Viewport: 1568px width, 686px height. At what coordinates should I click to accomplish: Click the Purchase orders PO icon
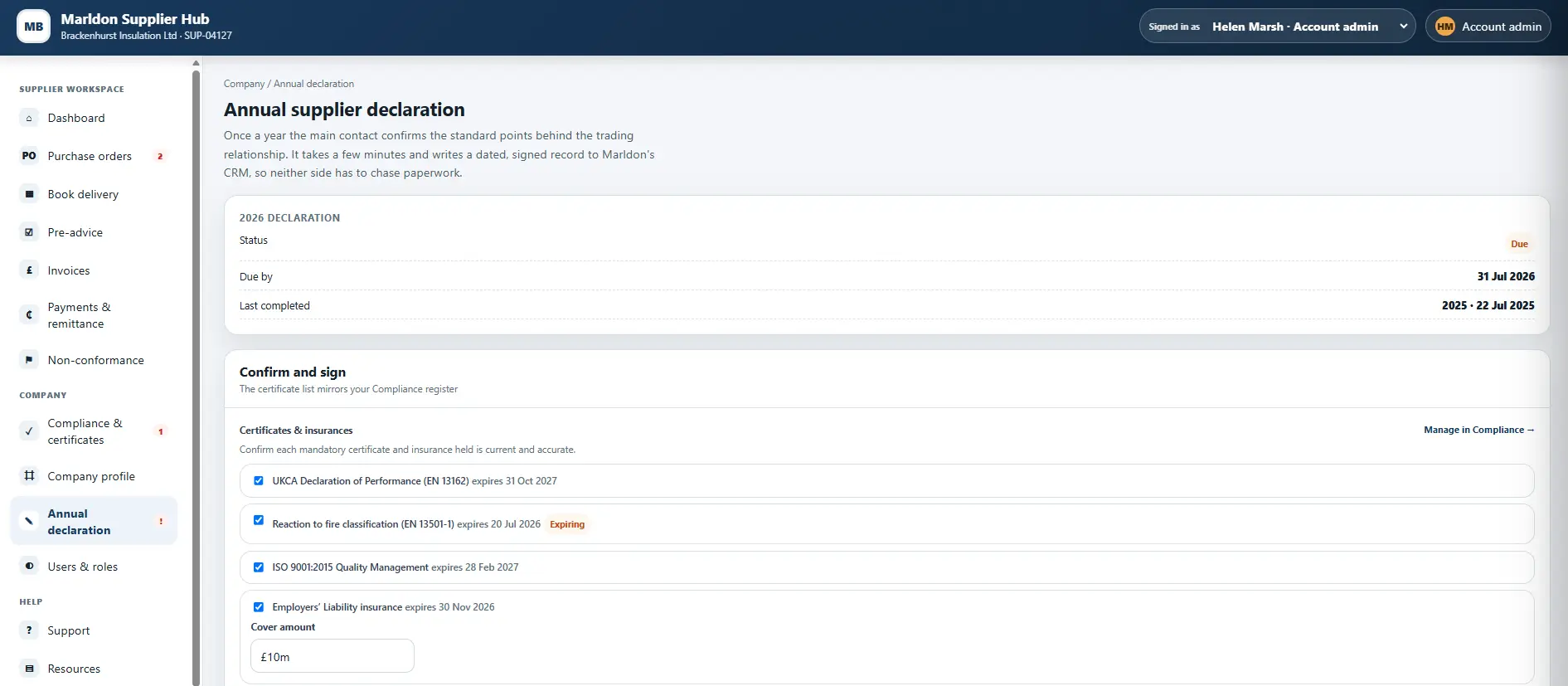[x=29, y=156]
